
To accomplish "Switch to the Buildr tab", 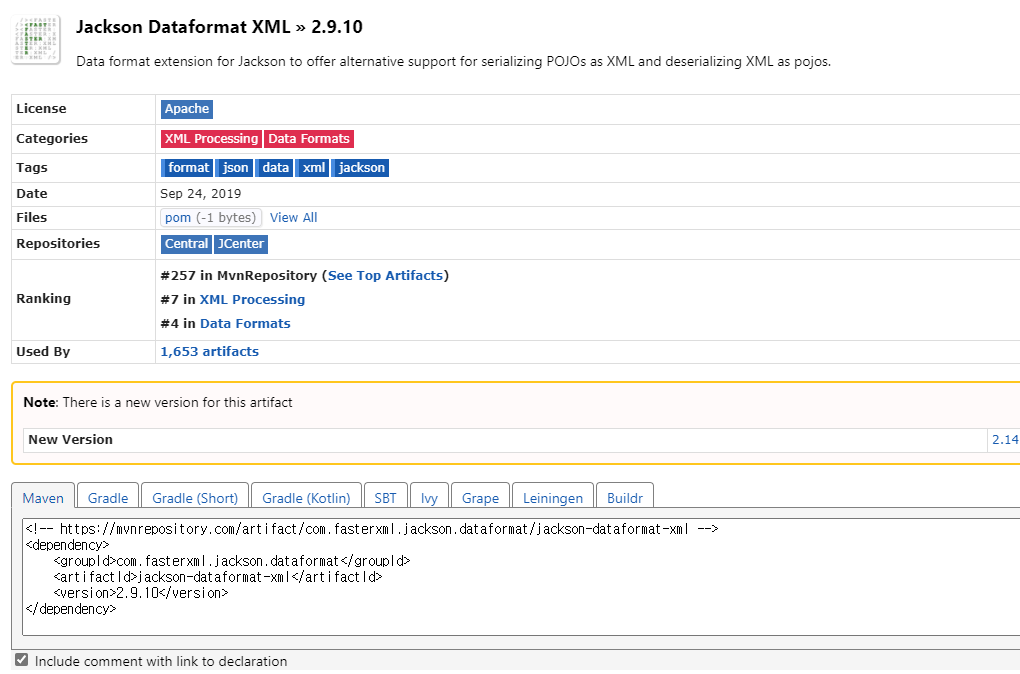I will tap(624, 498).
